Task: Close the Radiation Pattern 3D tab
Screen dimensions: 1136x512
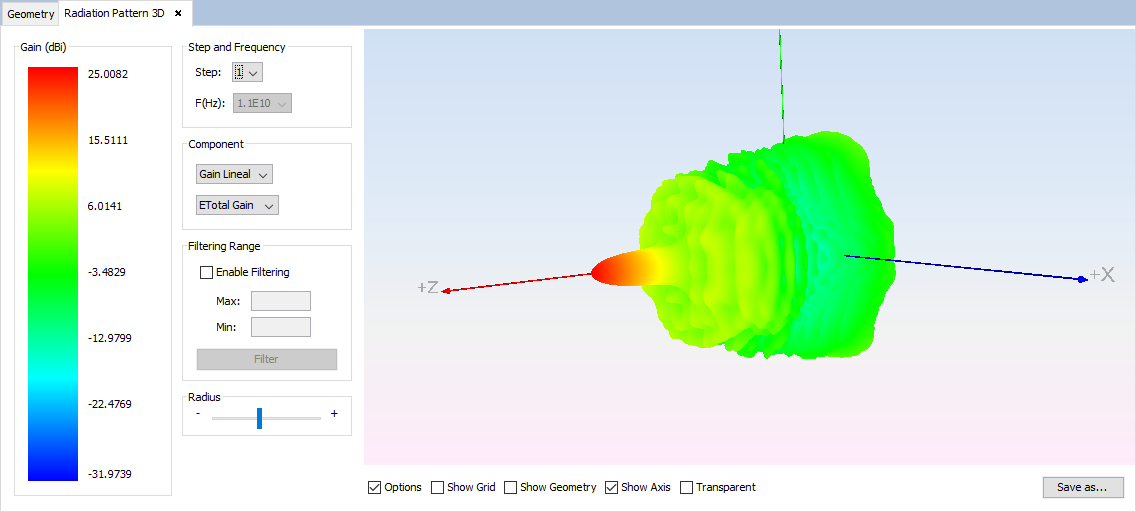Action: [x=178, y=14]
